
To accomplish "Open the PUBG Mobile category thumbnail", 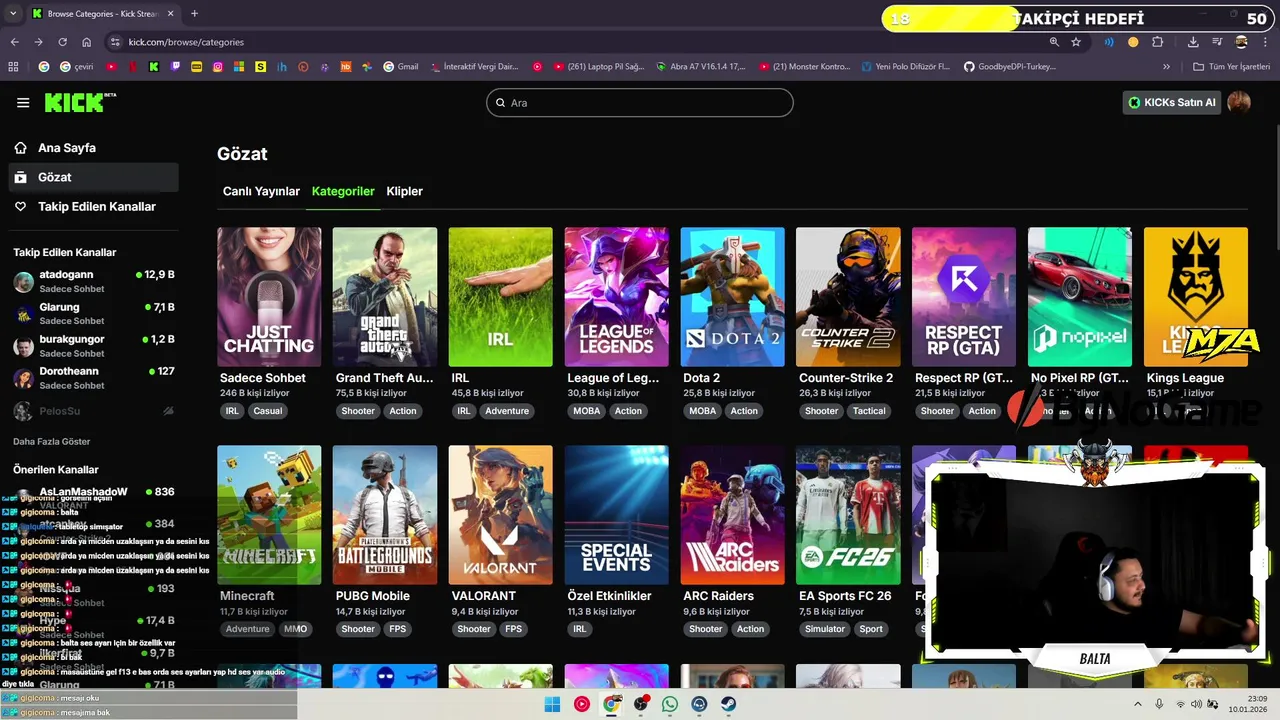I will pyautogui.click(x=385, y=515).
